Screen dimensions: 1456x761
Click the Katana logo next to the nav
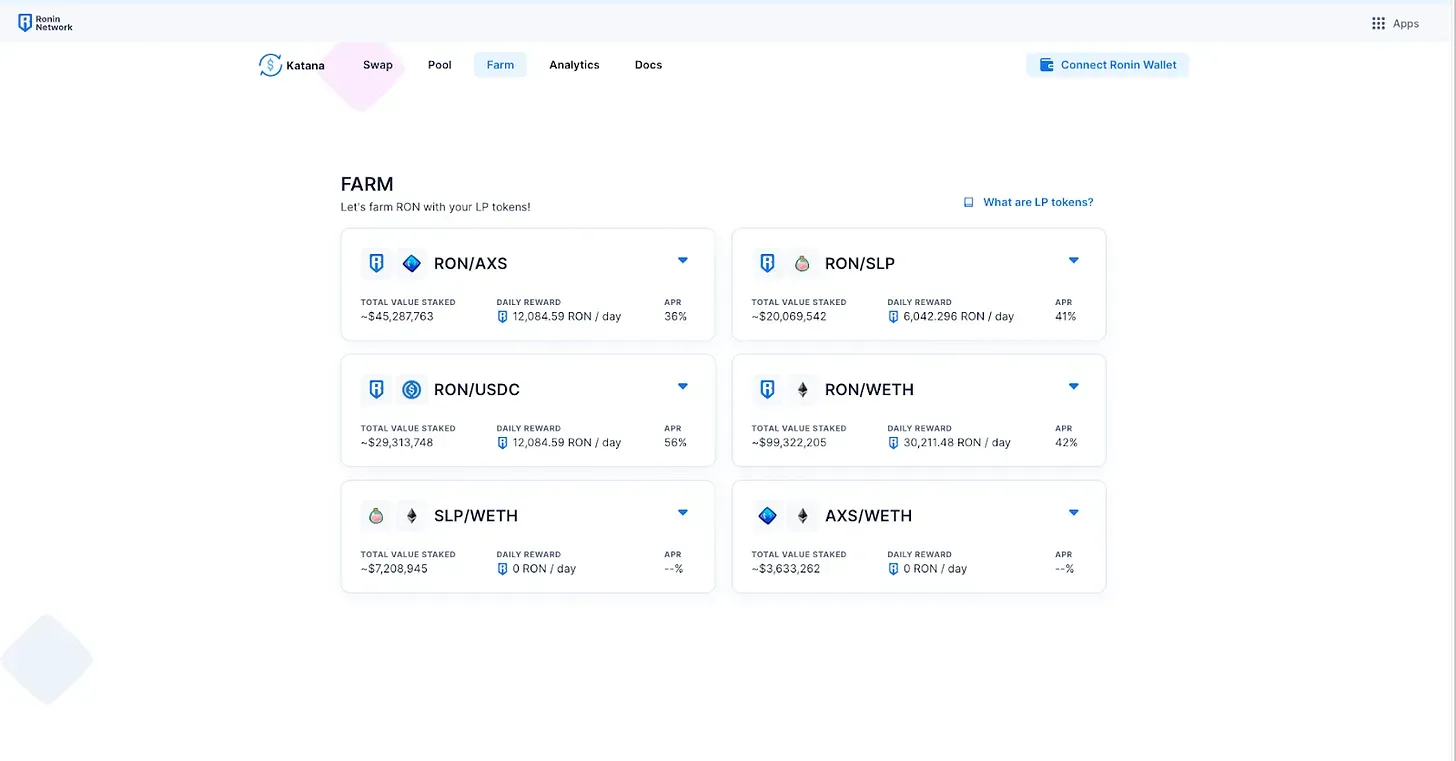point(270,64)
